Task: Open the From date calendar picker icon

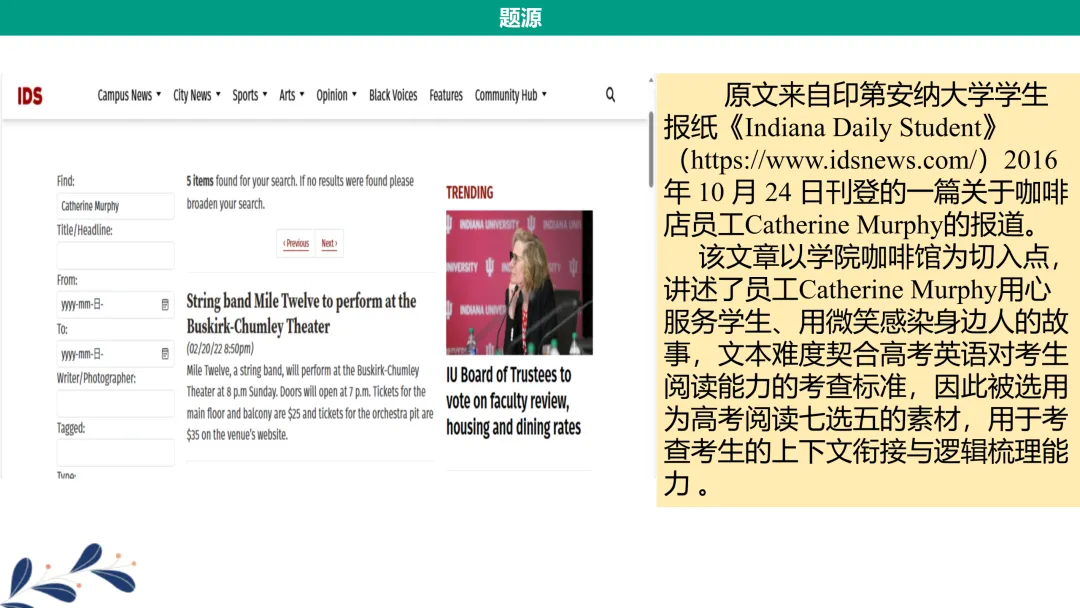Action: [x=165, y=304]
